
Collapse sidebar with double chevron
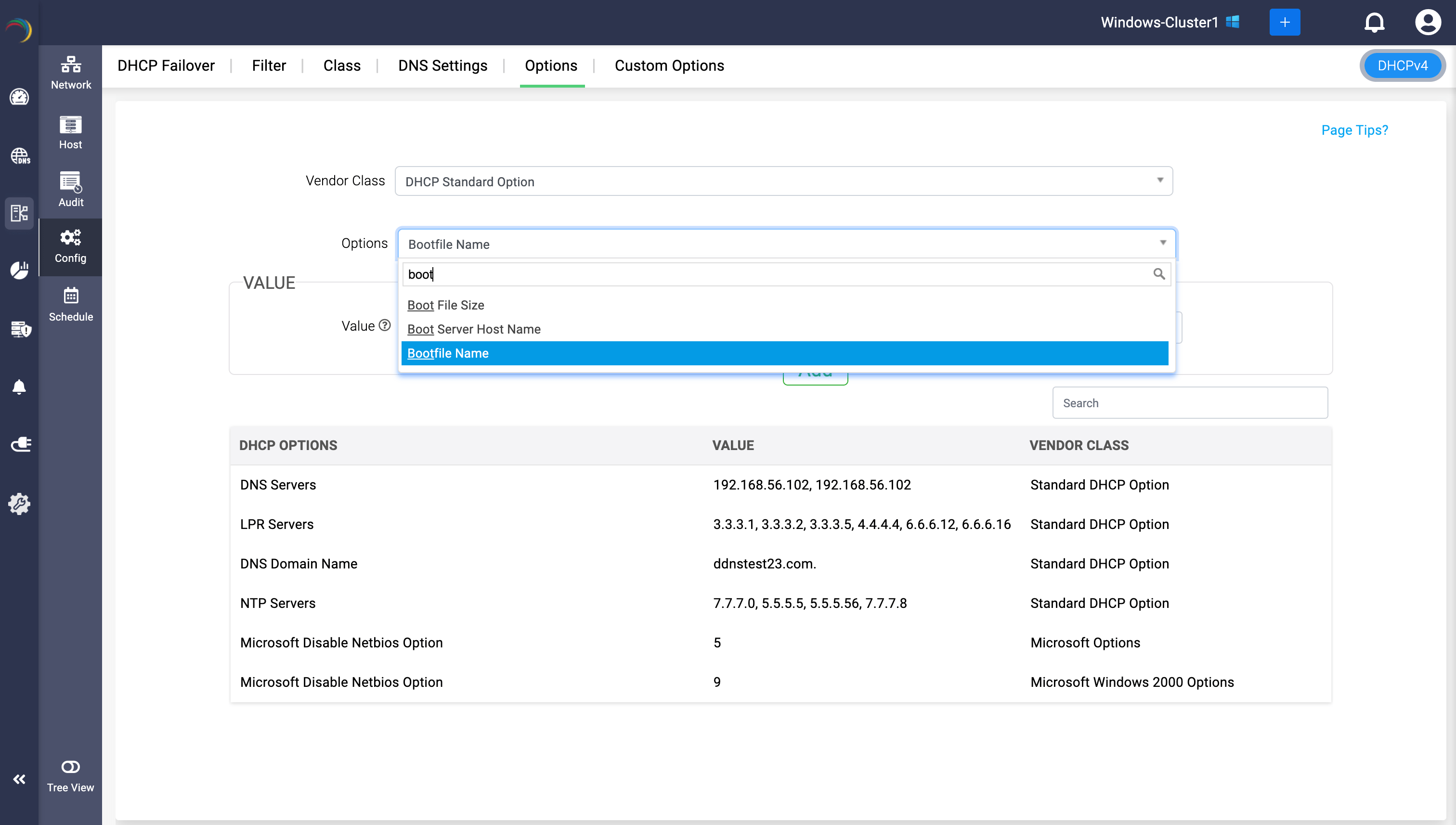pos(19,779)
